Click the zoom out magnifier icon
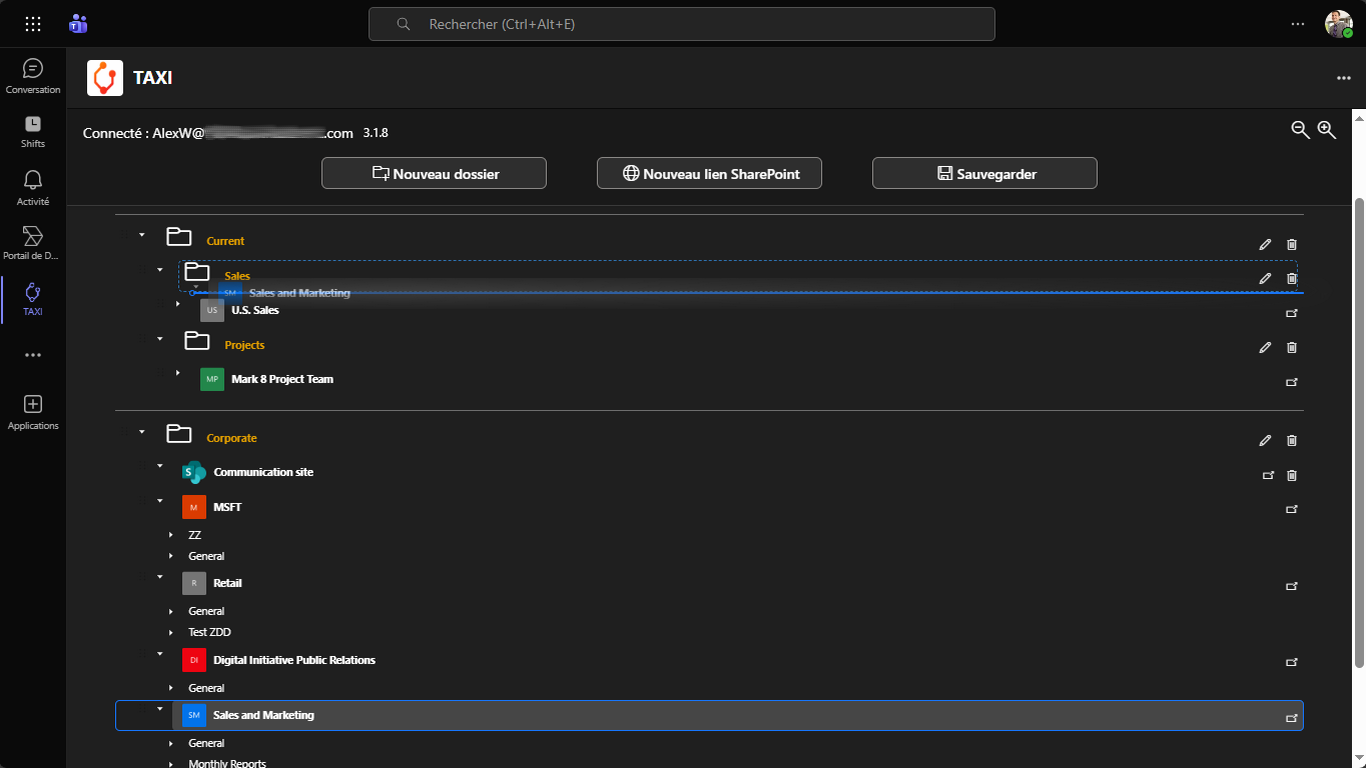Viewport: 1366px width, 768px height. point(1300,130)
